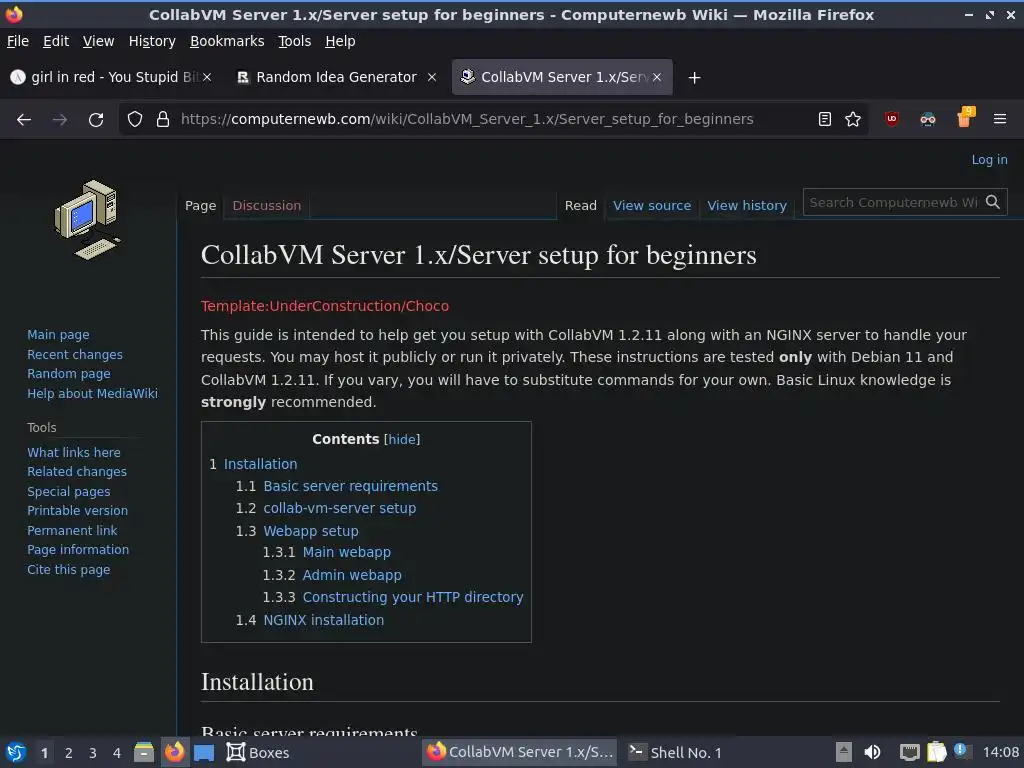The image size is (1024, 768).
Task: Open the file manager taskbar launcher
Action: coord(144,753)
